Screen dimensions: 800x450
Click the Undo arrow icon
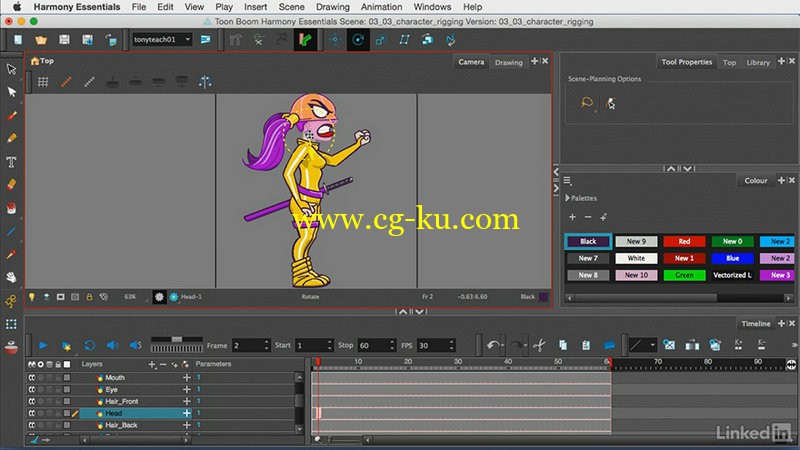(492, 345)
